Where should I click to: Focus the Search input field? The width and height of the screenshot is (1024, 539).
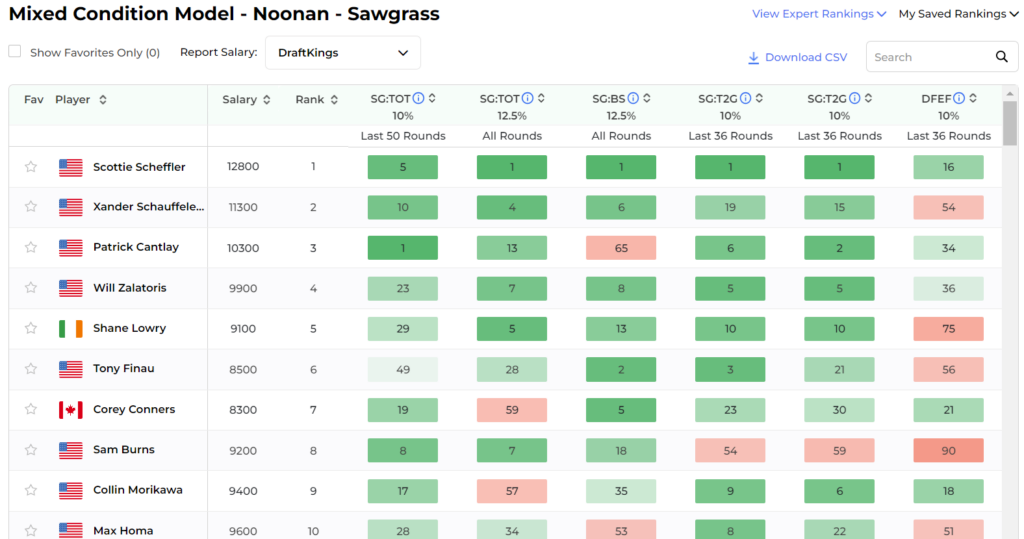click(931, 57)
